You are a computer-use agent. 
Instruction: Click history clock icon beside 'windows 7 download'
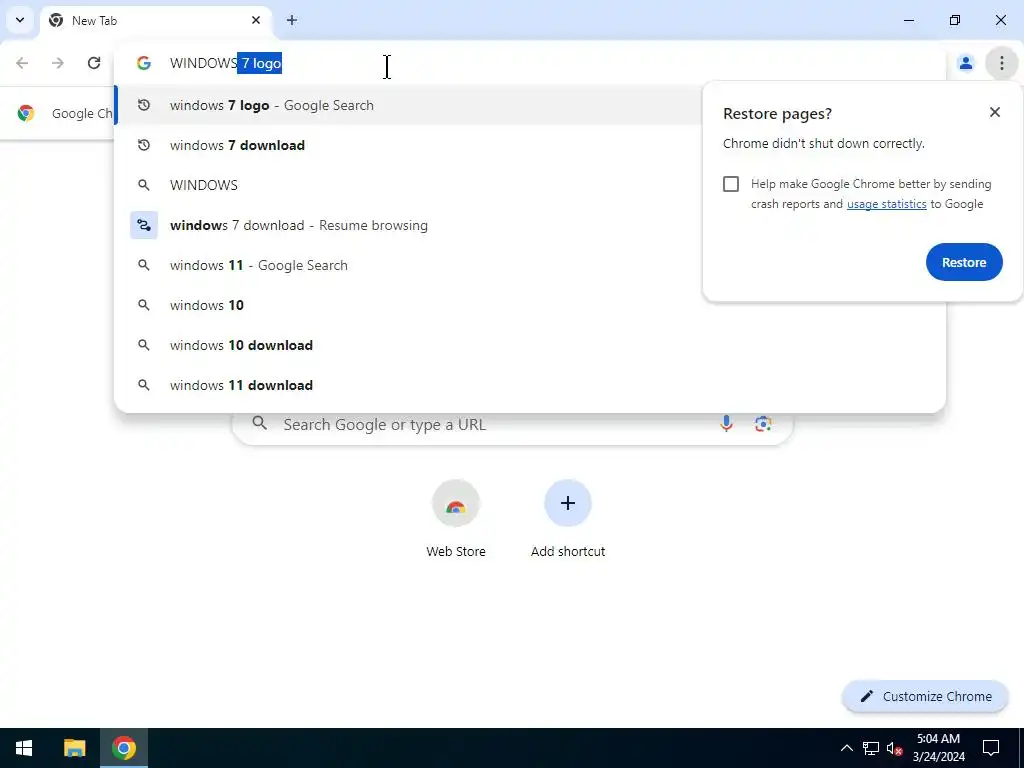tap(144, 145)
